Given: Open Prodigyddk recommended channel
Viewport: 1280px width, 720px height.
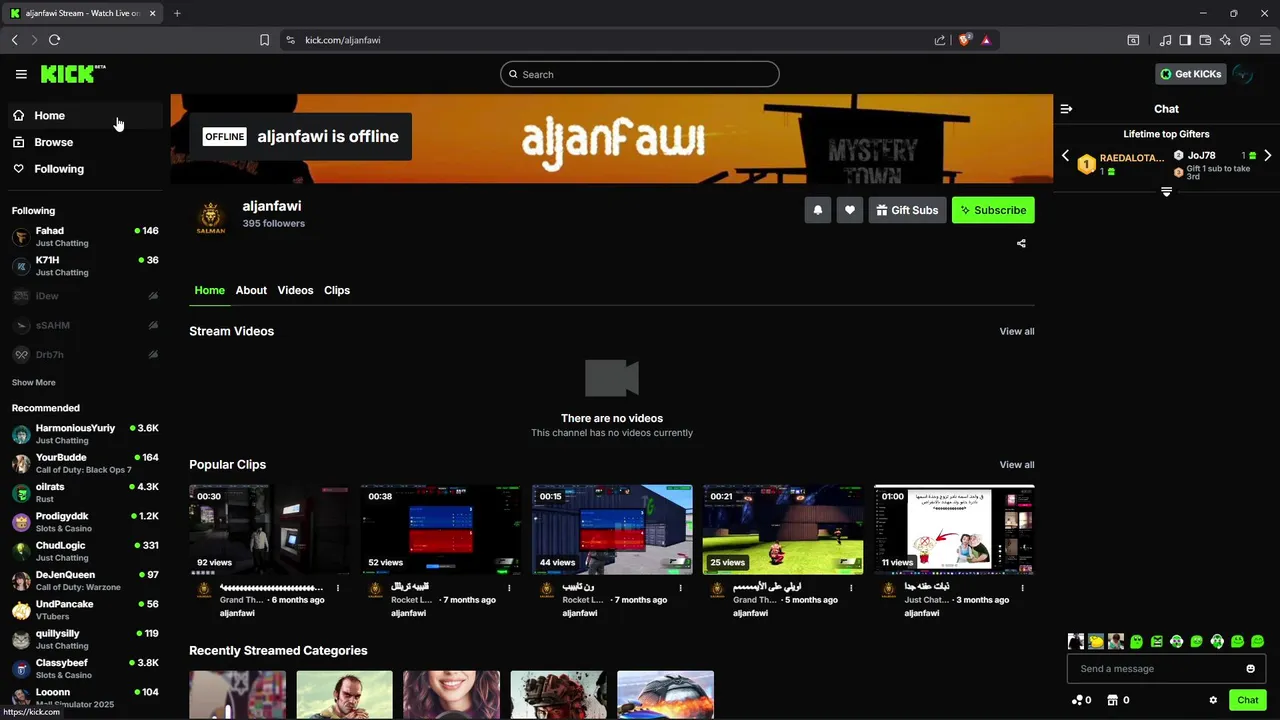Looking at the screenshot, I should coord(85,522).
